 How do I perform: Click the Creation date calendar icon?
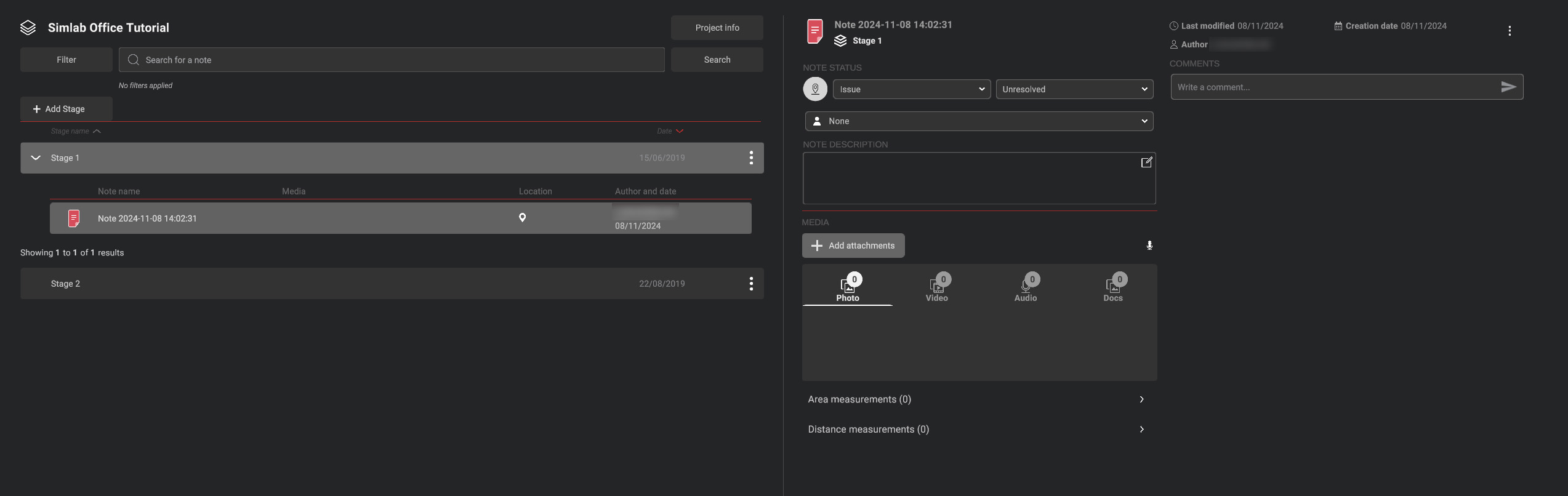pos(1338,26)
